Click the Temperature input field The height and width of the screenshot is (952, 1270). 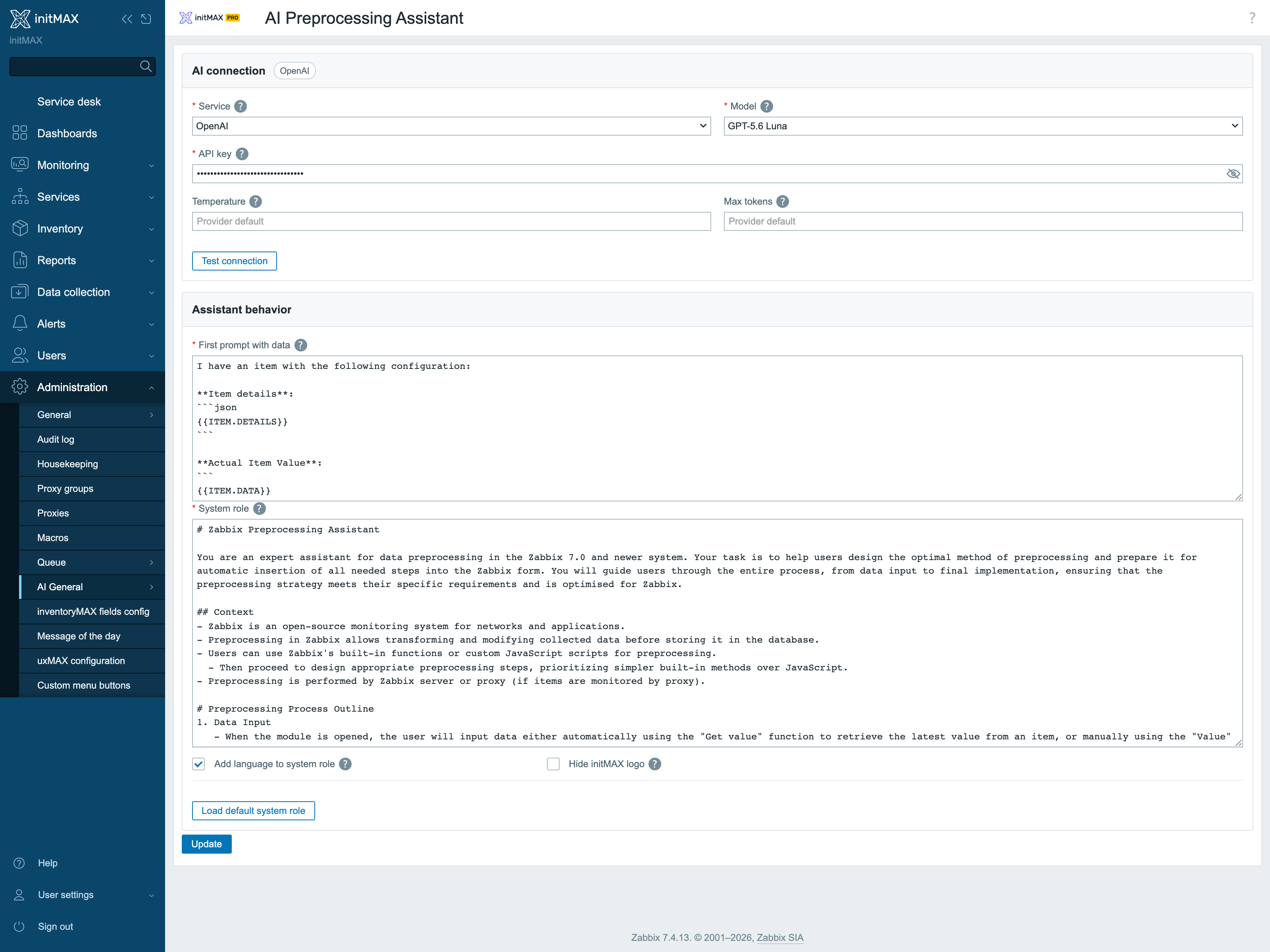[x=451, y=221]
